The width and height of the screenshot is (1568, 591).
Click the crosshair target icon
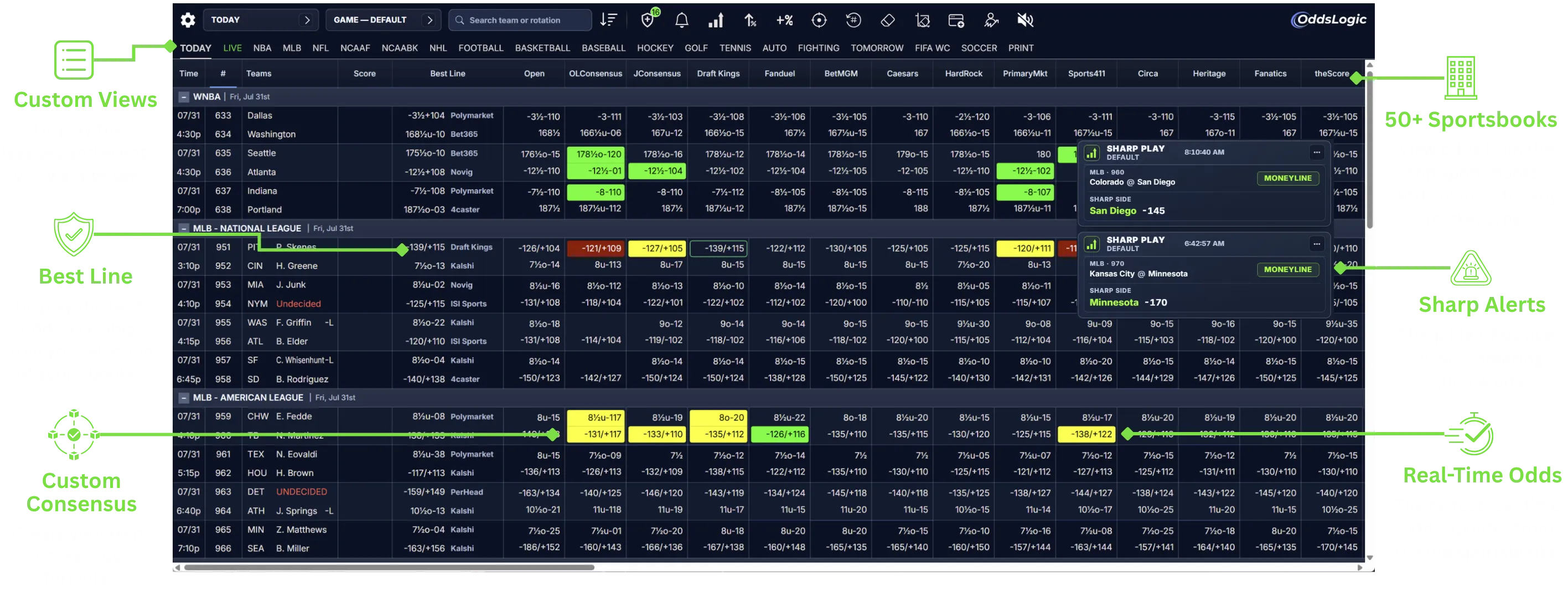click(819, 20)
